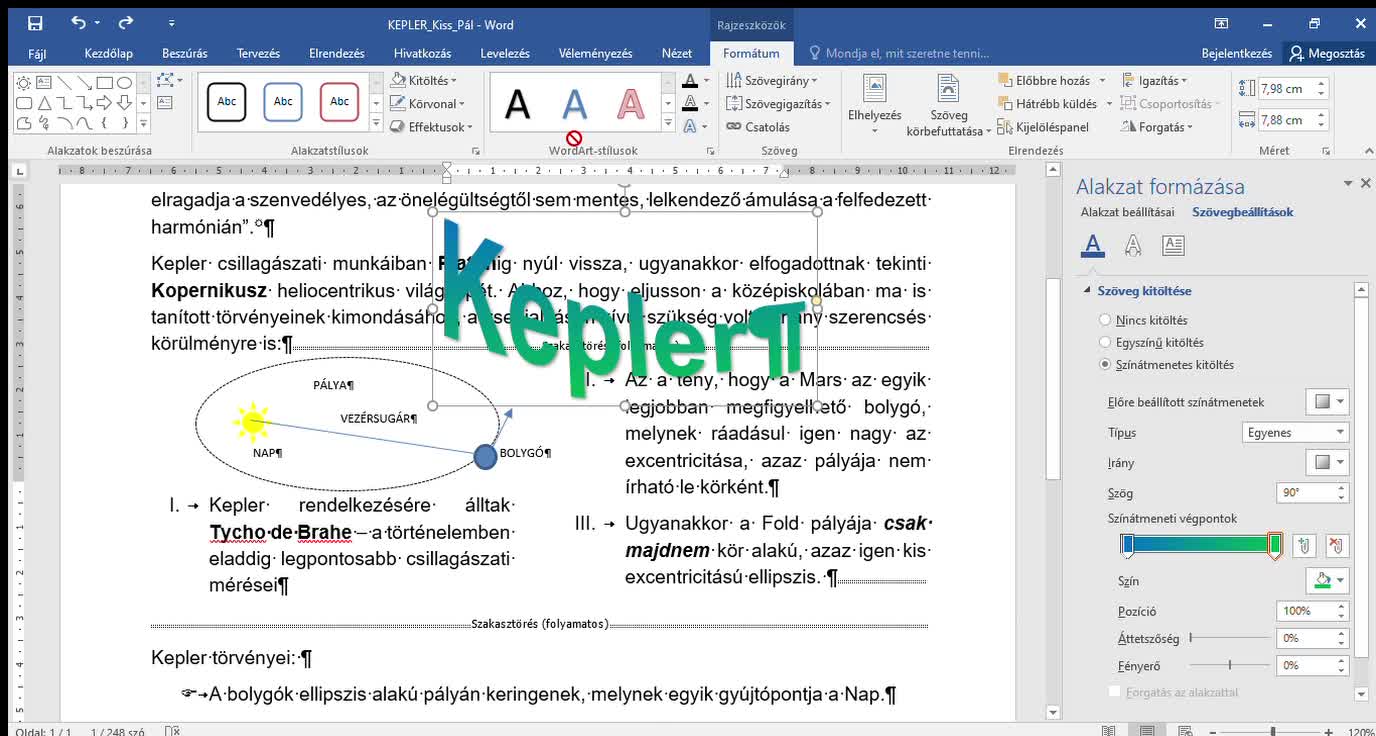Open the Forgatás rotate dropdown
Image resolution: width=1376 pixels, height=736 pixels.
(x=1158, y=127)
